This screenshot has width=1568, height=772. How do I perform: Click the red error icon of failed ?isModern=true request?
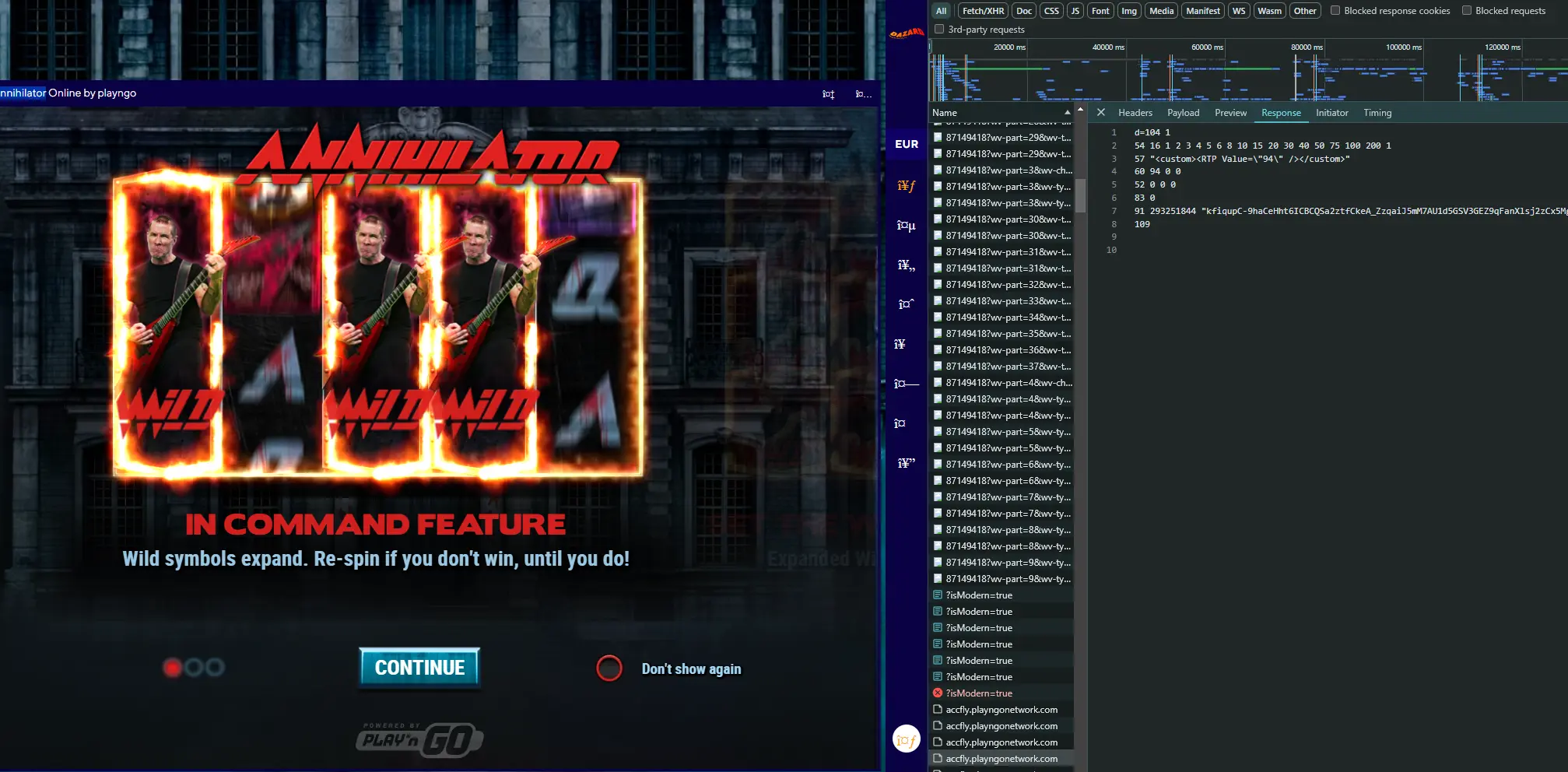(x=938, y=693)
